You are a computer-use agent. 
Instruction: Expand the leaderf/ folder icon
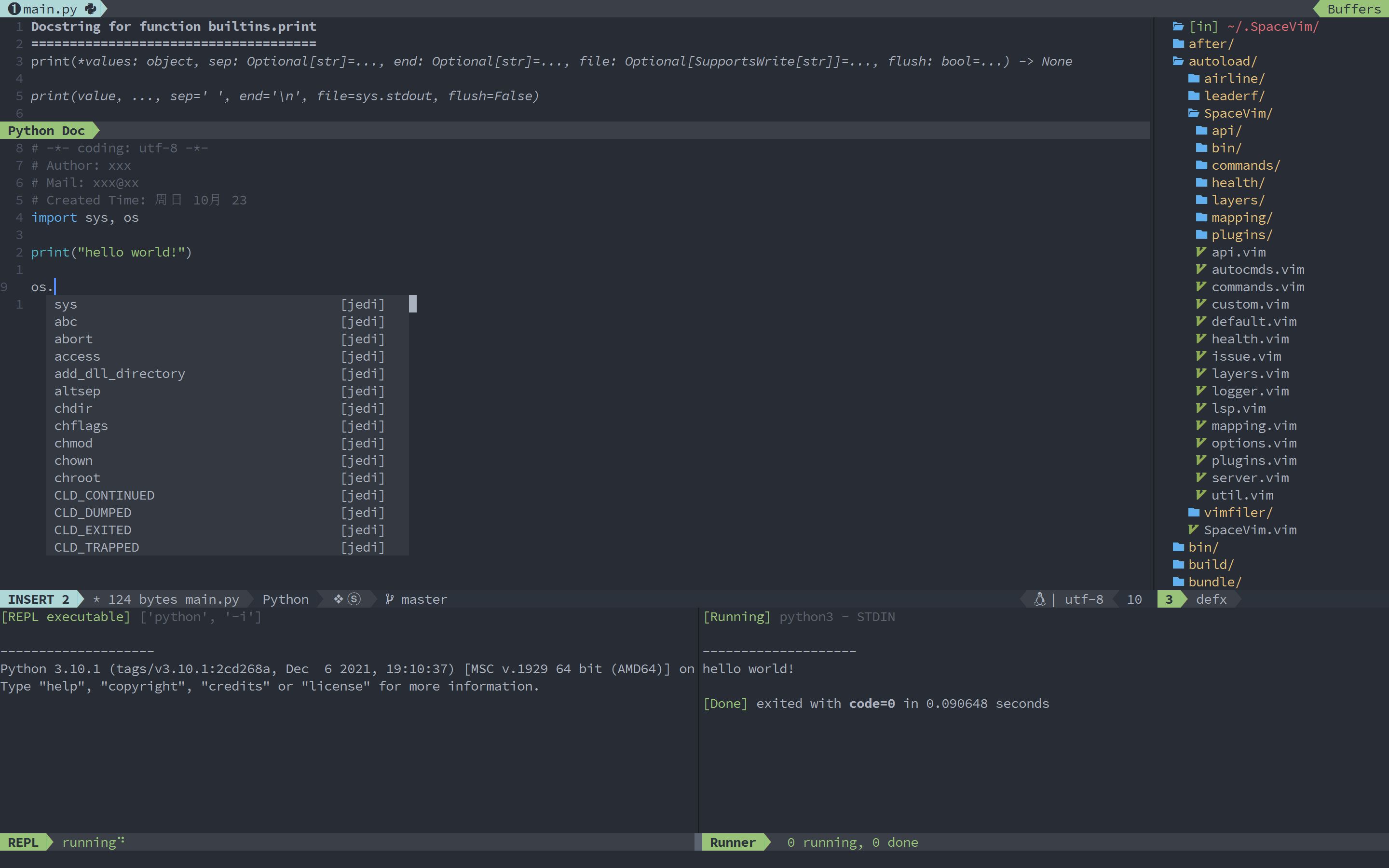click(x=1194, y=95)
